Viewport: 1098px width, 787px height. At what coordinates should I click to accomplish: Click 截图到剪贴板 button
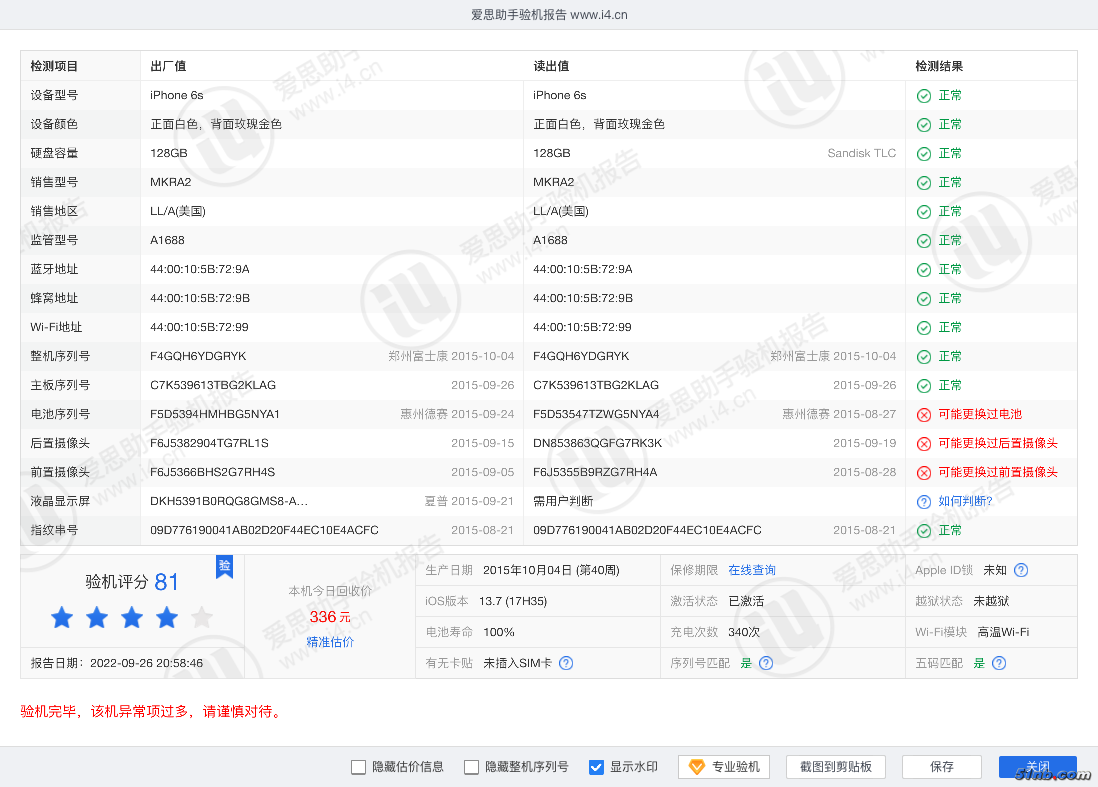coord(836,767)
